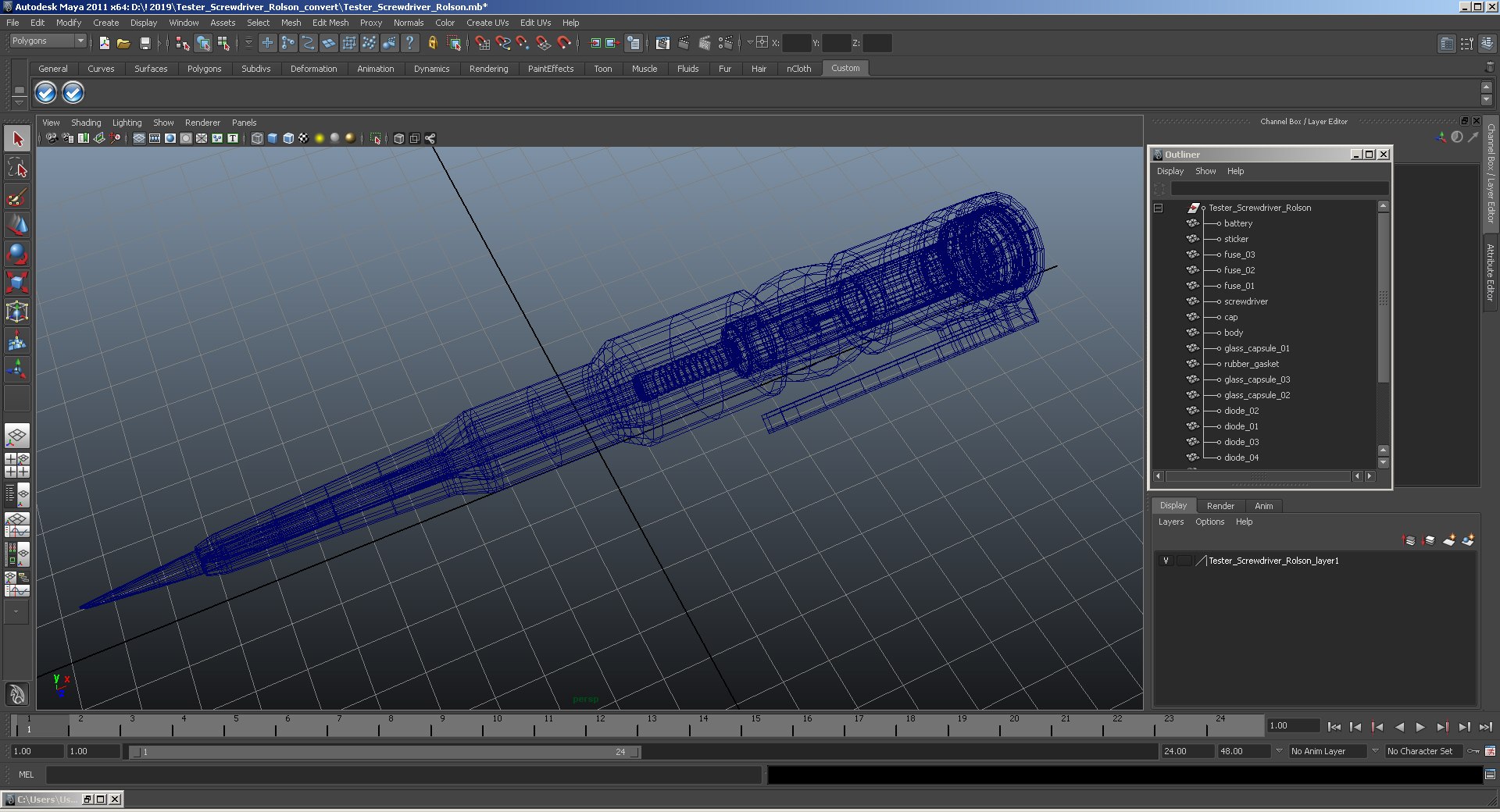
Task: Toggle Snap to Curves magnet
Action: 502,43
